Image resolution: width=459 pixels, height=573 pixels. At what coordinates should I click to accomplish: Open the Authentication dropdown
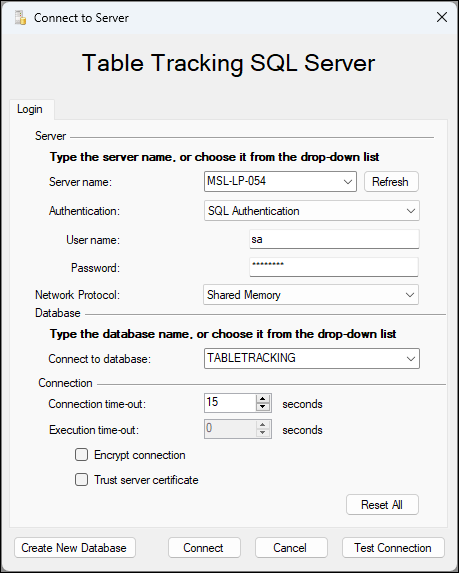[411, 211]
